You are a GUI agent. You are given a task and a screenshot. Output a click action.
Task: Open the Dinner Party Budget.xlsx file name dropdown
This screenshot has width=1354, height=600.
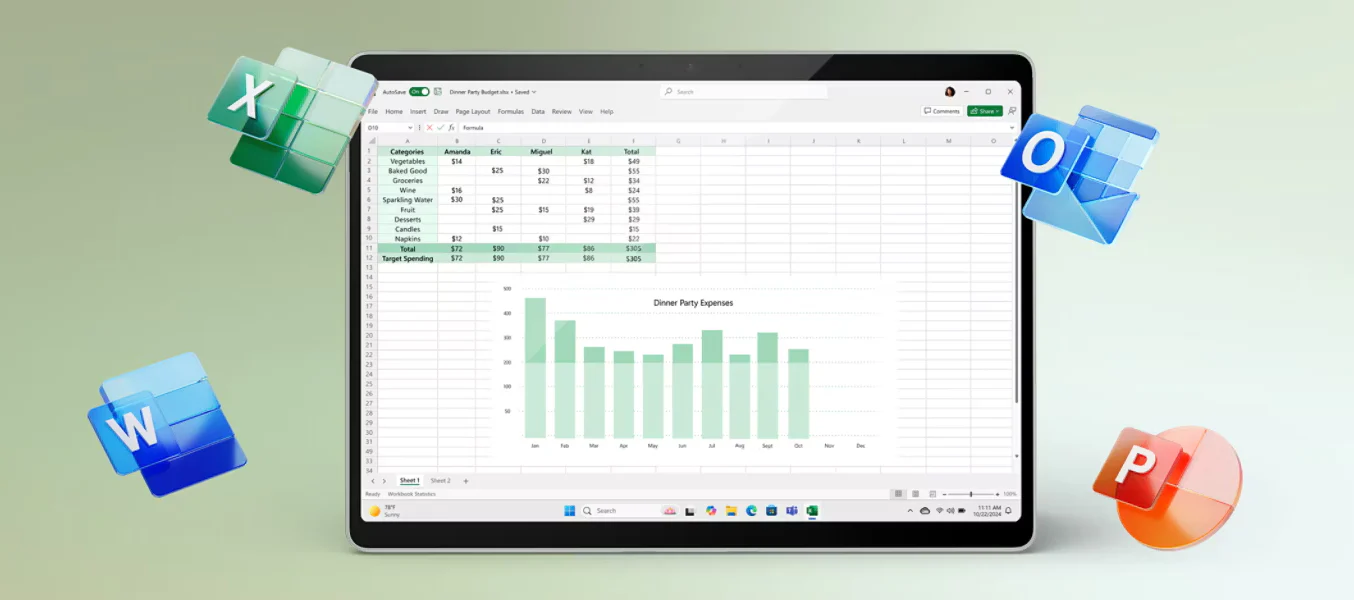(x=535, y=92)
